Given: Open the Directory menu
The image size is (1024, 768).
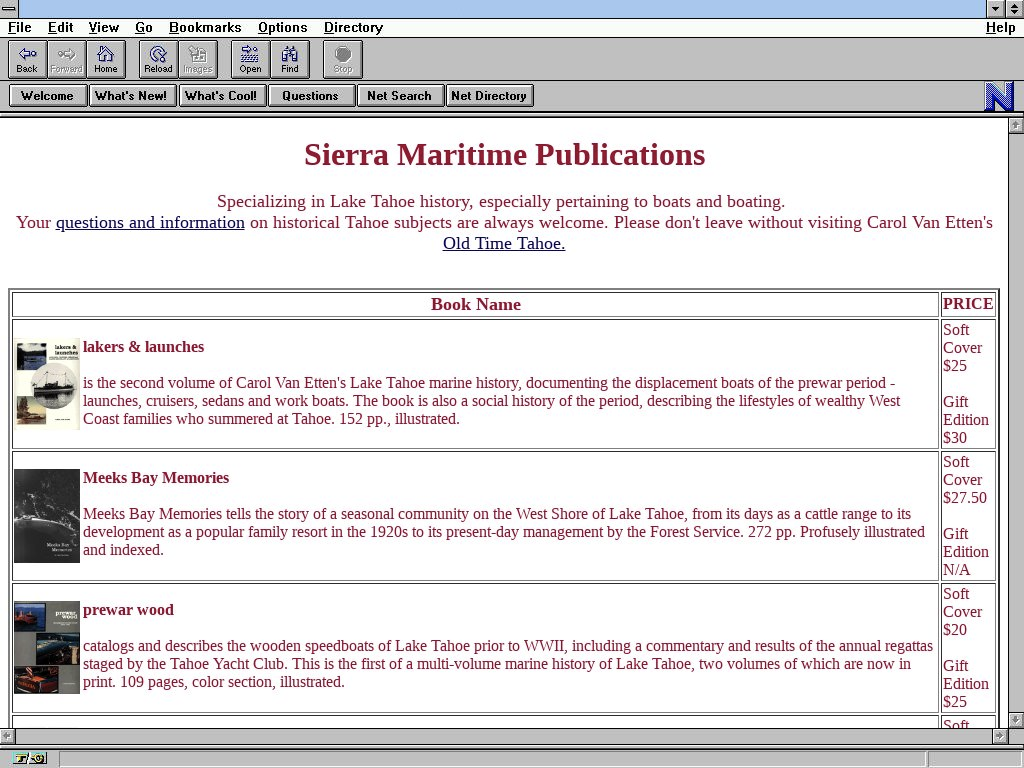Looking at the screenshot, I should click(x=353, y=27).
